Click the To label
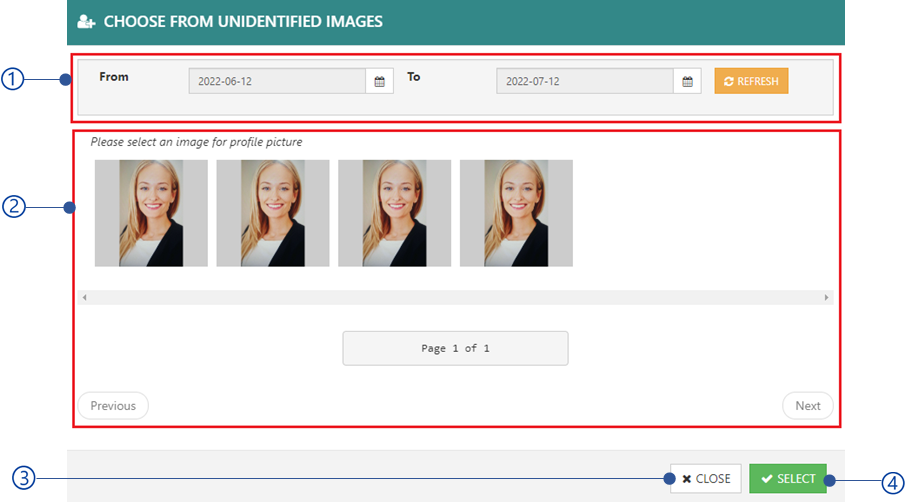 [414, 77]
